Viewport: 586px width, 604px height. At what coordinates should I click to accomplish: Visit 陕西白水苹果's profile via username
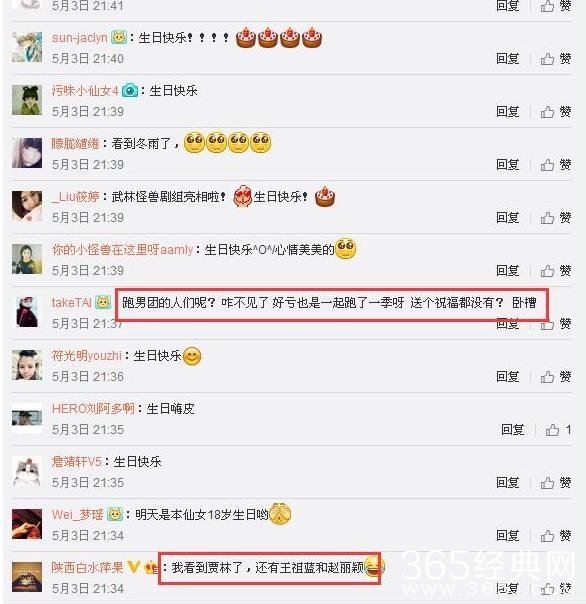(87, 567)
